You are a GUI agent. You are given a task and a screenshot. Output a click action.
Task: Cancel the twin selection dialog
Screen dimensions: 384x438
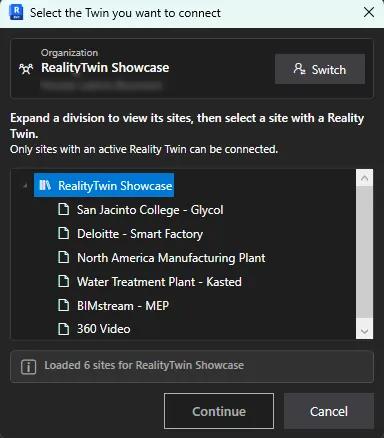pyautogui.click(x=329, y=411)
